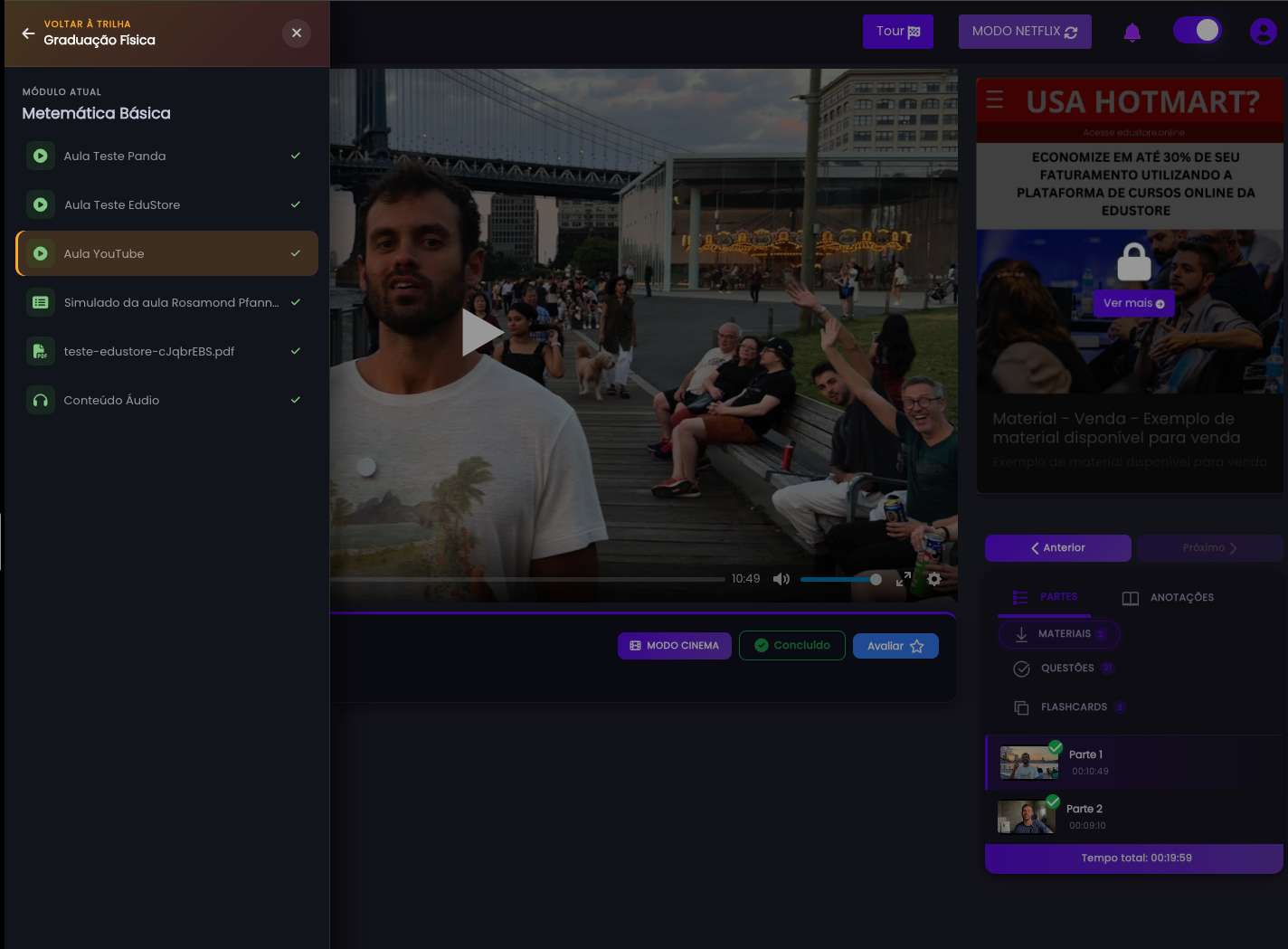Image resolution: width=1288 pixels, height=949 pixels.
Task: Click the padlock icon on the material card
Action: pyautogui.click(x=1134, y=261)
